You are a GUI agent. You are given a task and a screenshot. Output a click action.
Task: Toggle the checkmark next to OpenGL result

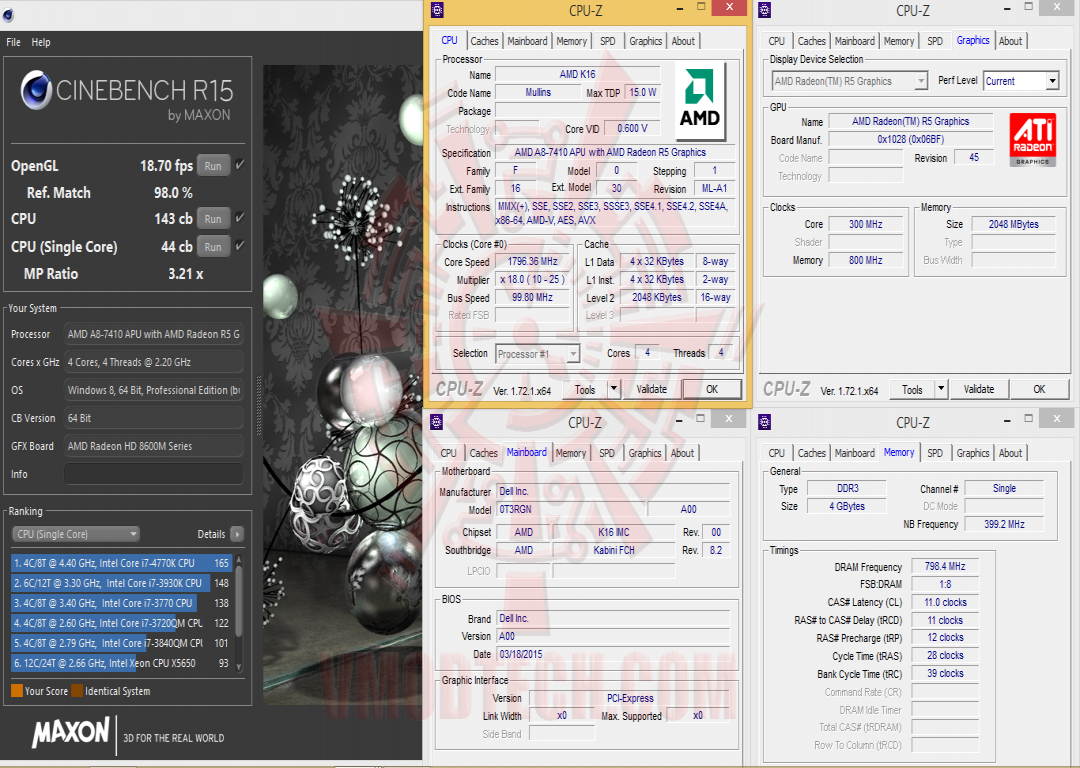240,166
